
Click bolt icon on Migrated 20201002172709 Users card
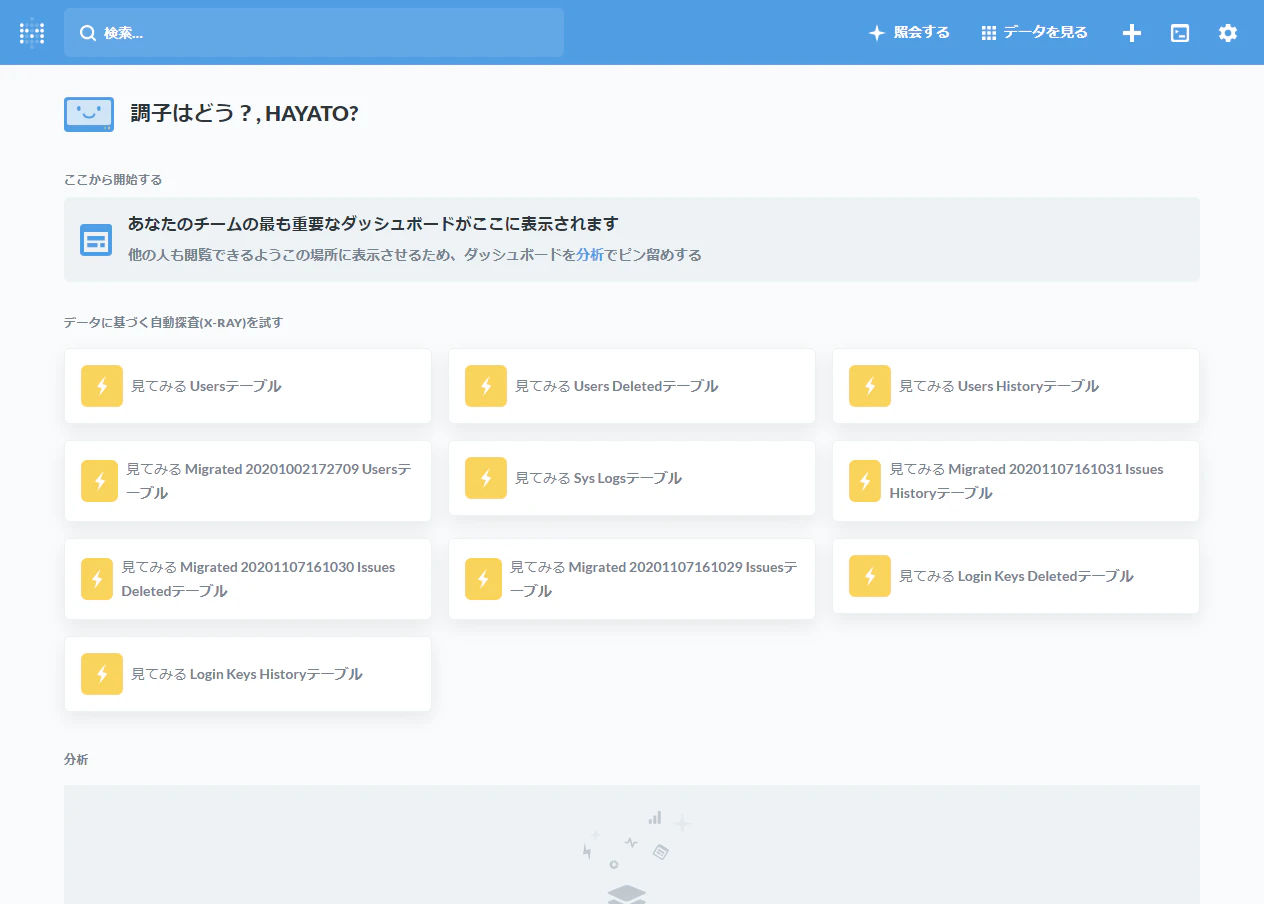tap(100, 481)
